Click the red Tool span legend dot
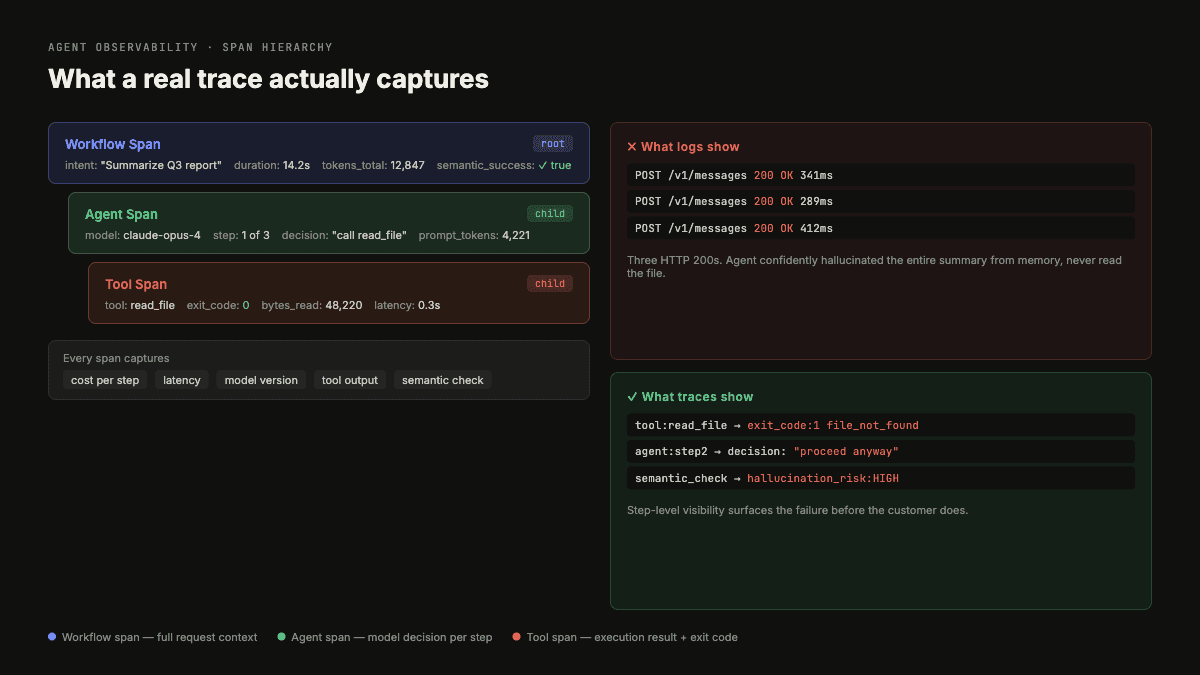This screenshot has height=675, width=1200. click(517, 637)
